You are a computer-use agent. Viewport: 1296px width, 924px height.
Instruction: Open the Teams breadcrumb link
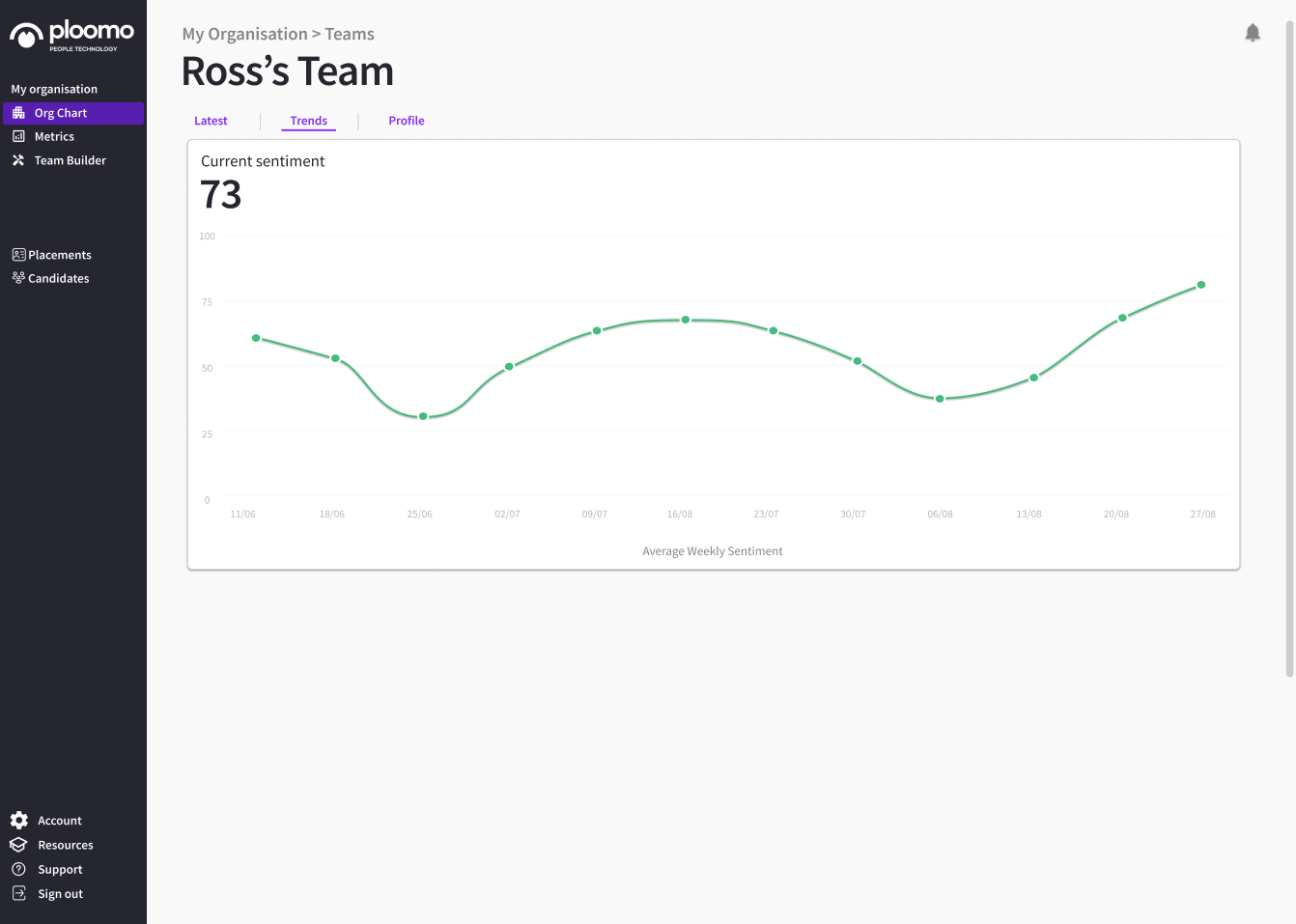[350, 34]
